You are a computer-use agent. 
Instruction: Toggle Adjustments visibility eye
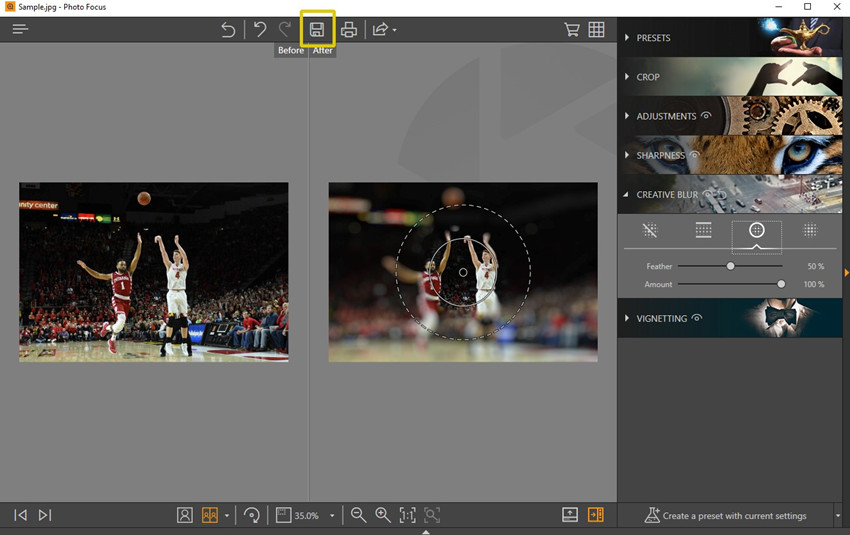tap(706, 115)
